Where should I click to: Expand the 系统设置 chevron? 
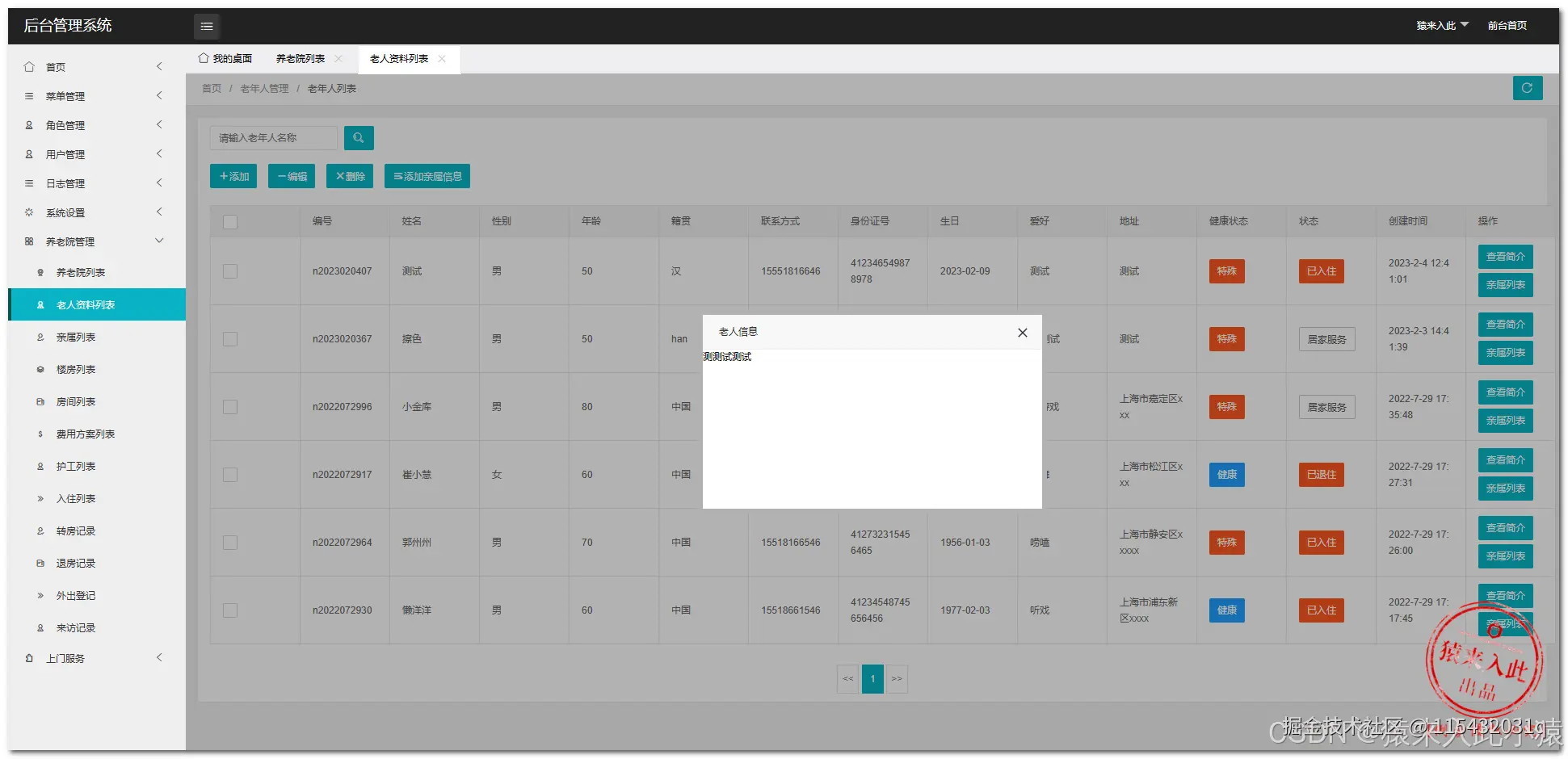(159, 212)
